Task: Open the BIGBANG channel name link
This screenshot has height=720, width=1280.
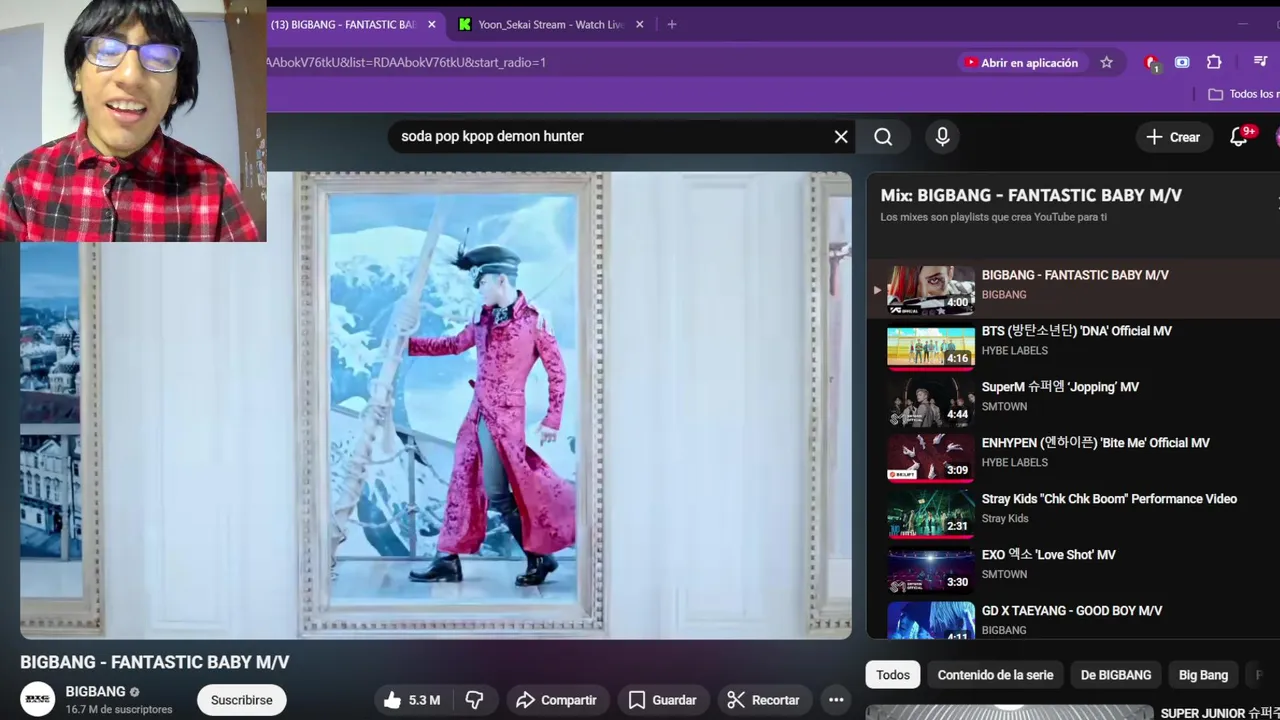Action: (x=95, y=691)
